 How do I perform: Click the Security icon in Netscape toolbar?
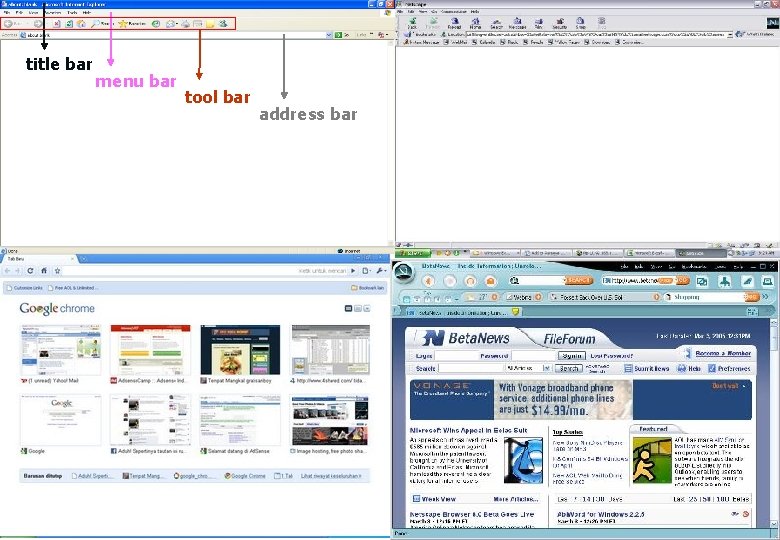(x=560, y=23)
